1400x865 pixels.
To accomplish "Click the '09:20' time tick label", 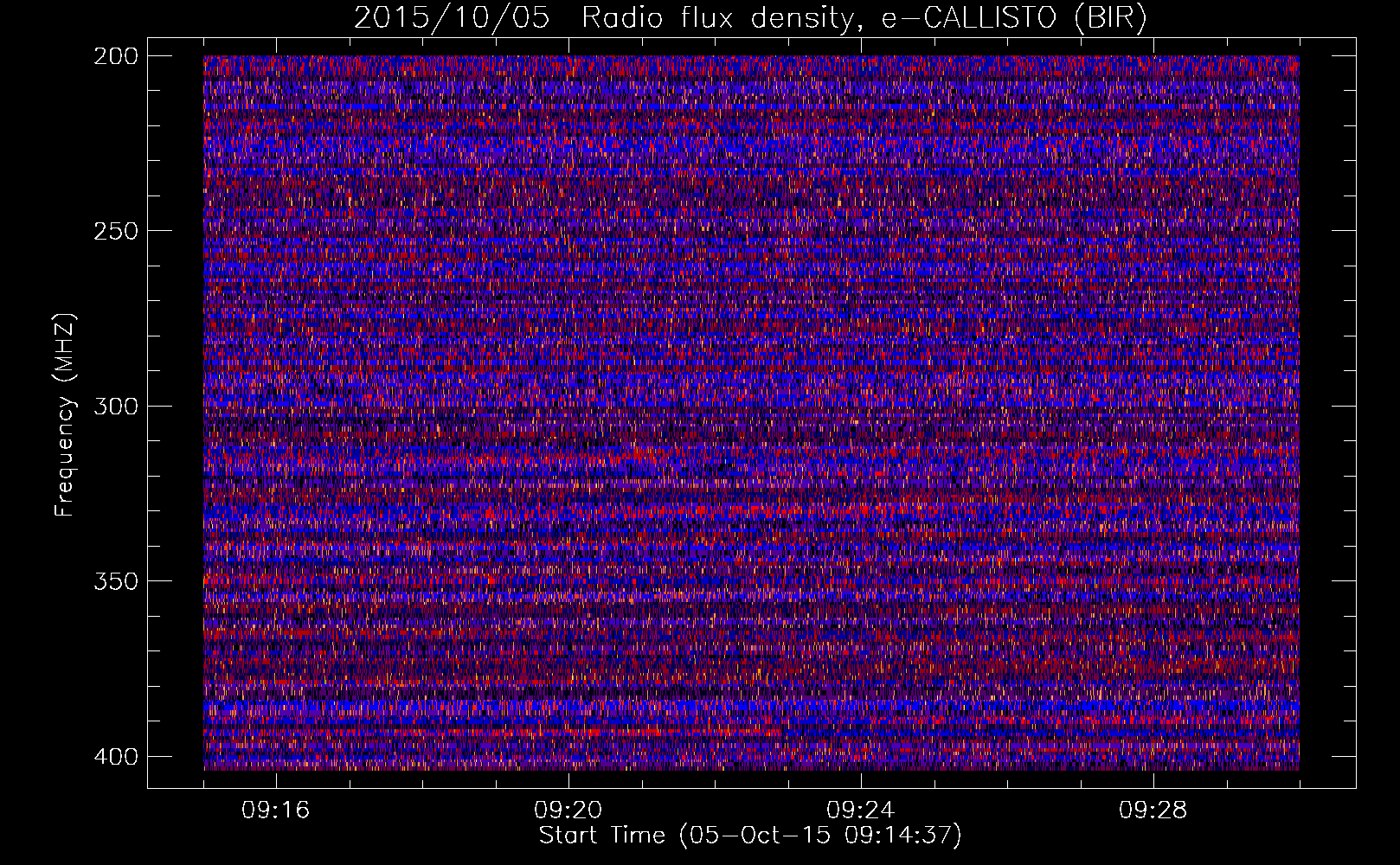I will (x=568, y=811).
